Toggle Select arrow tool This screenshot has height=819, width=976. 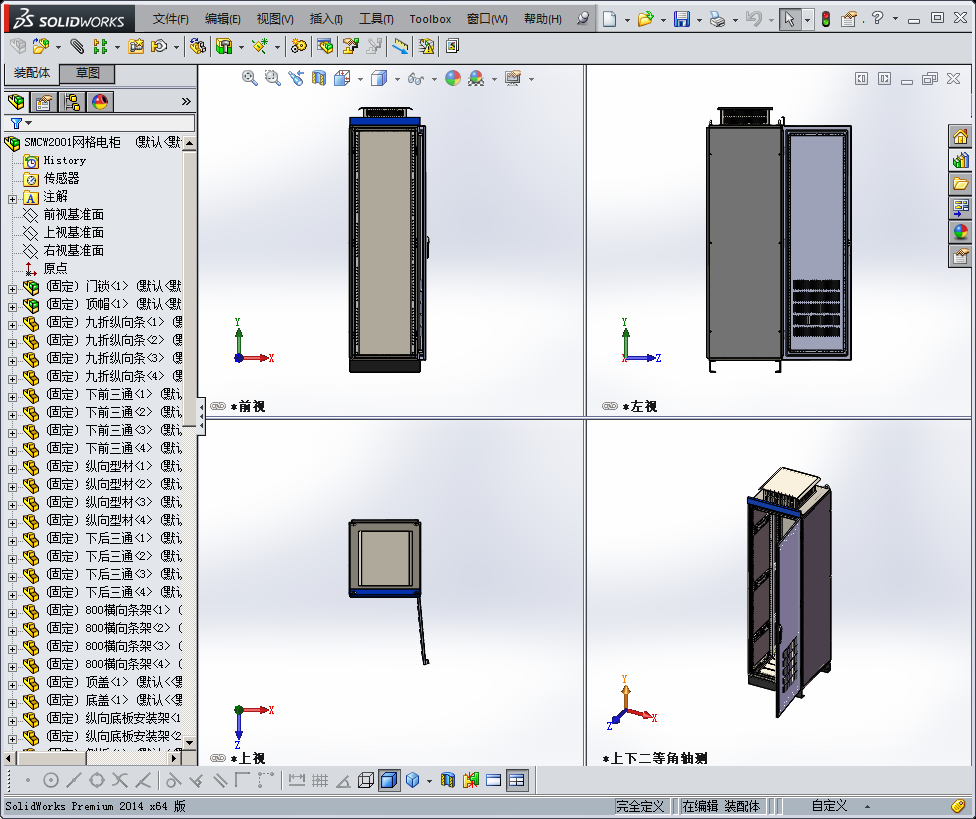[x=789, y=19]
